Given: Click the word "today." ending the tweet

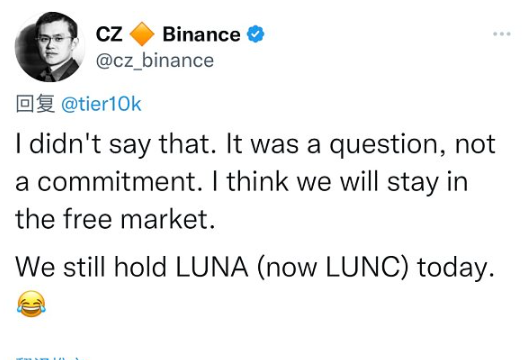Looking at the screenshot, I should [456, 268].
